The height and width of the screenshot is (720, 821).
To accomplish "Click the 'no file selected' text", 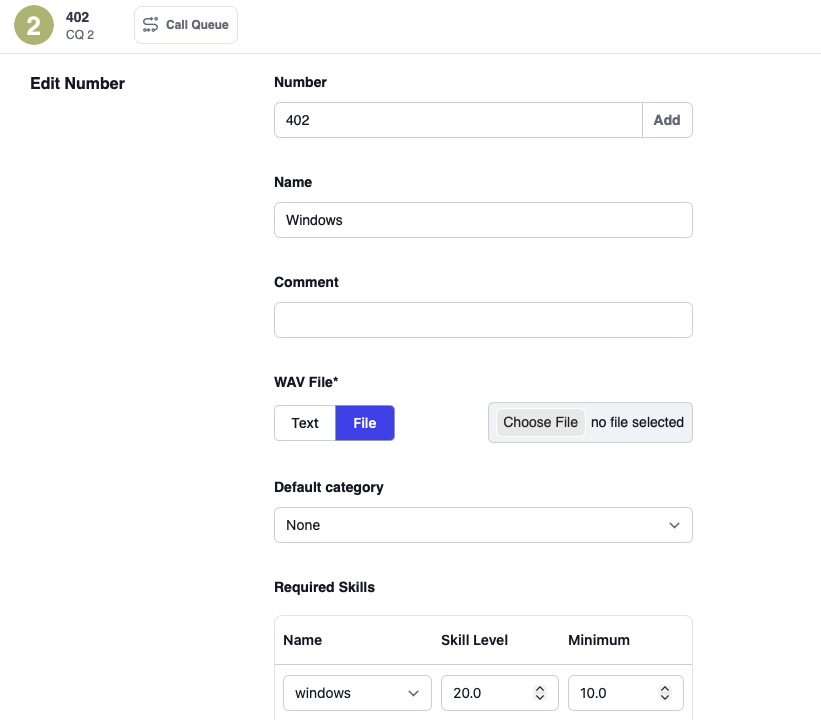I will pos(637,422).
